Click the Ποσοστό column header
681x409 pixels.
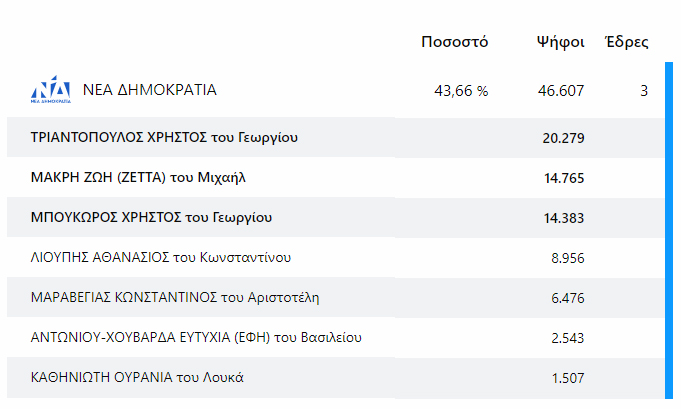tap(454, 42)
